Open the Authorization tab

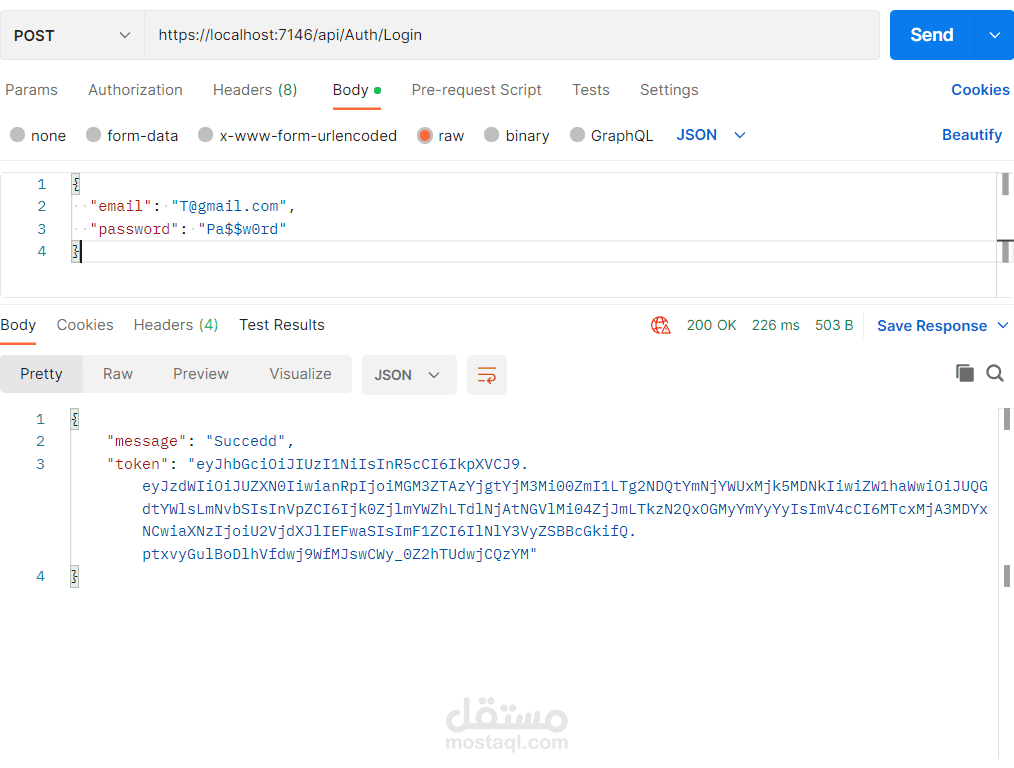(x=135, y=90)
